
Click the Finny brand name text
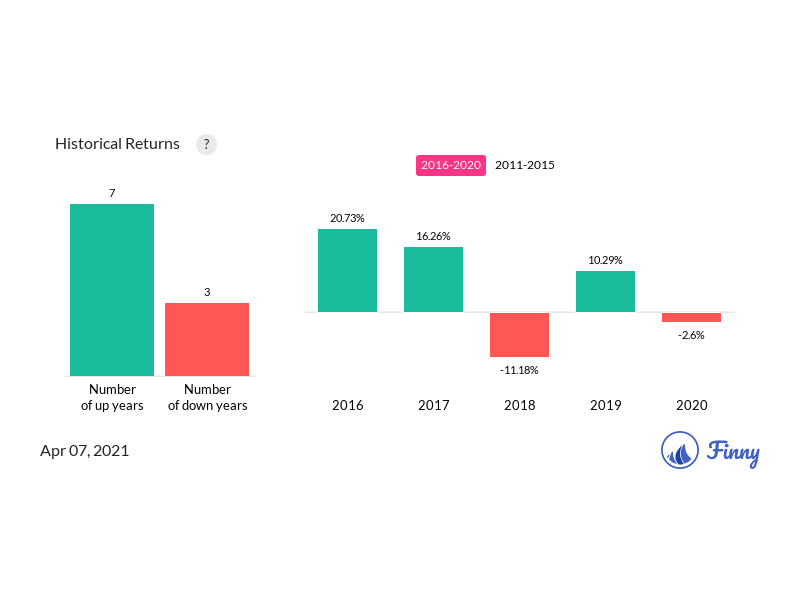click(733, 453)
